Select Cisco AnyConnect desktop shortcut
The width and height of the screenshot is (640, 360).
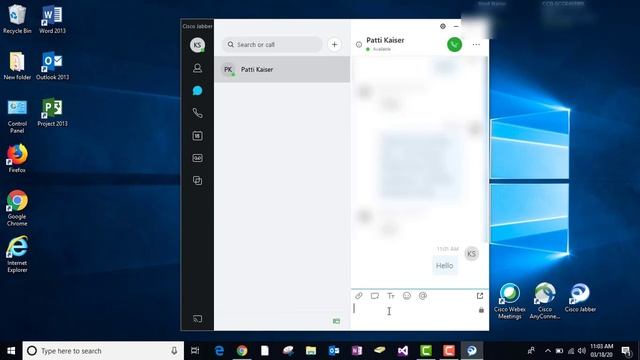pyautogui.click(x=545, y=301)
